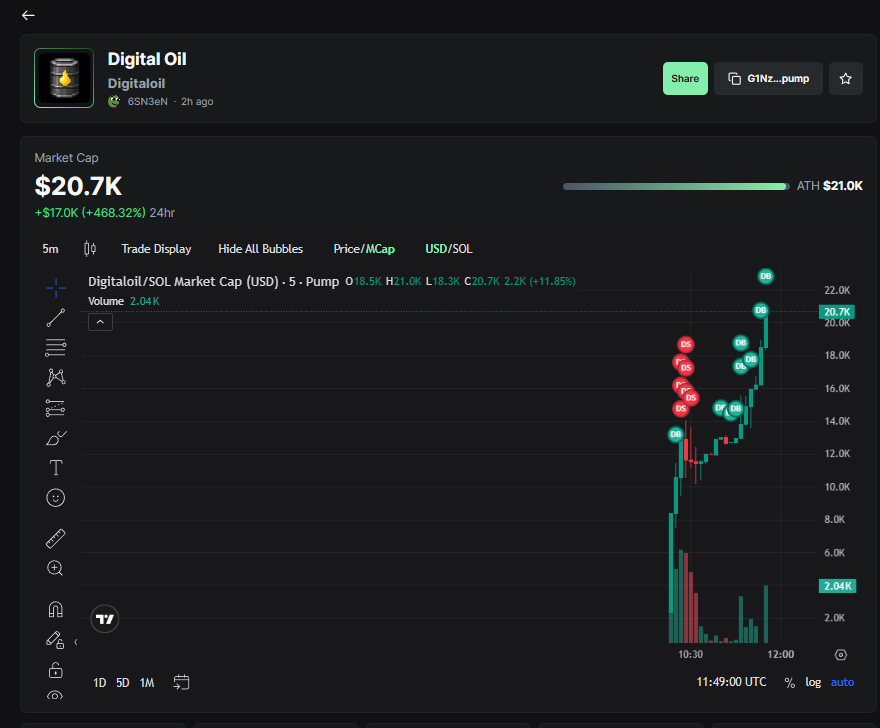Screen dimensions: 880x728
Task: Toggle USD/SOL currency display
Action: coord(448,249)
